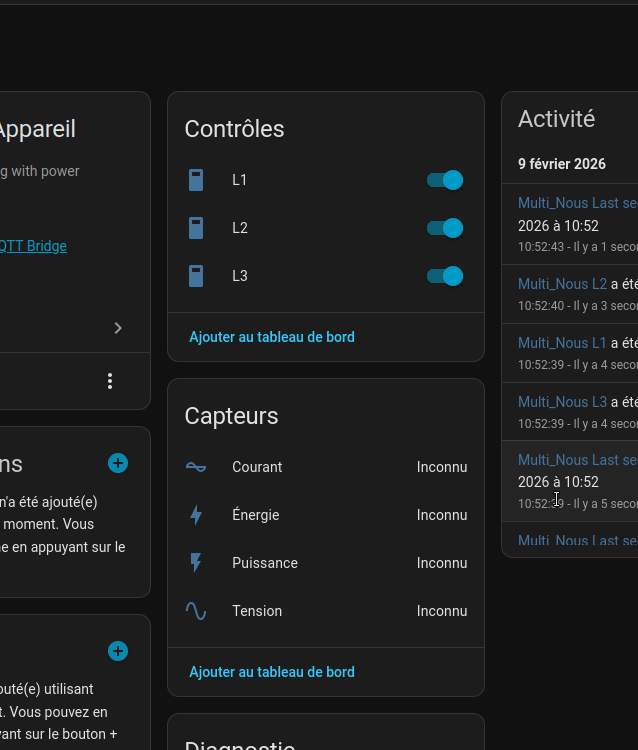Add Capteurs card to the dashboard
This screenshot has height=750, width=638.
point(272,672)
